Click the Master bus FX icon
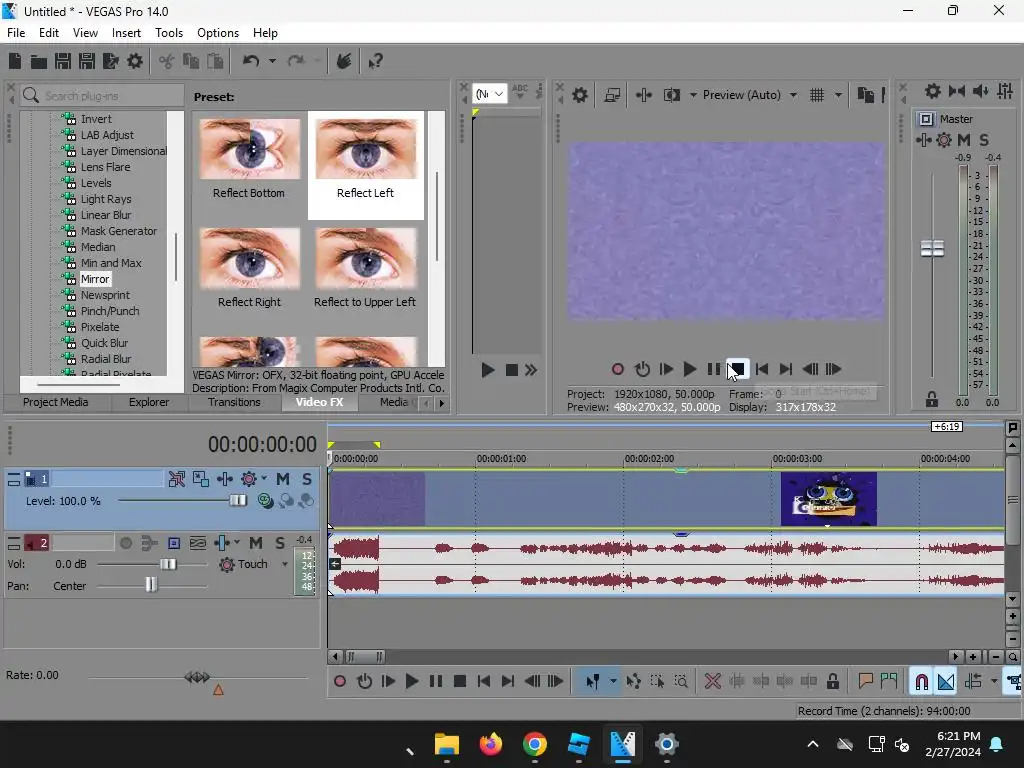This screenshot has width=1024, height=768. [923, 140]
